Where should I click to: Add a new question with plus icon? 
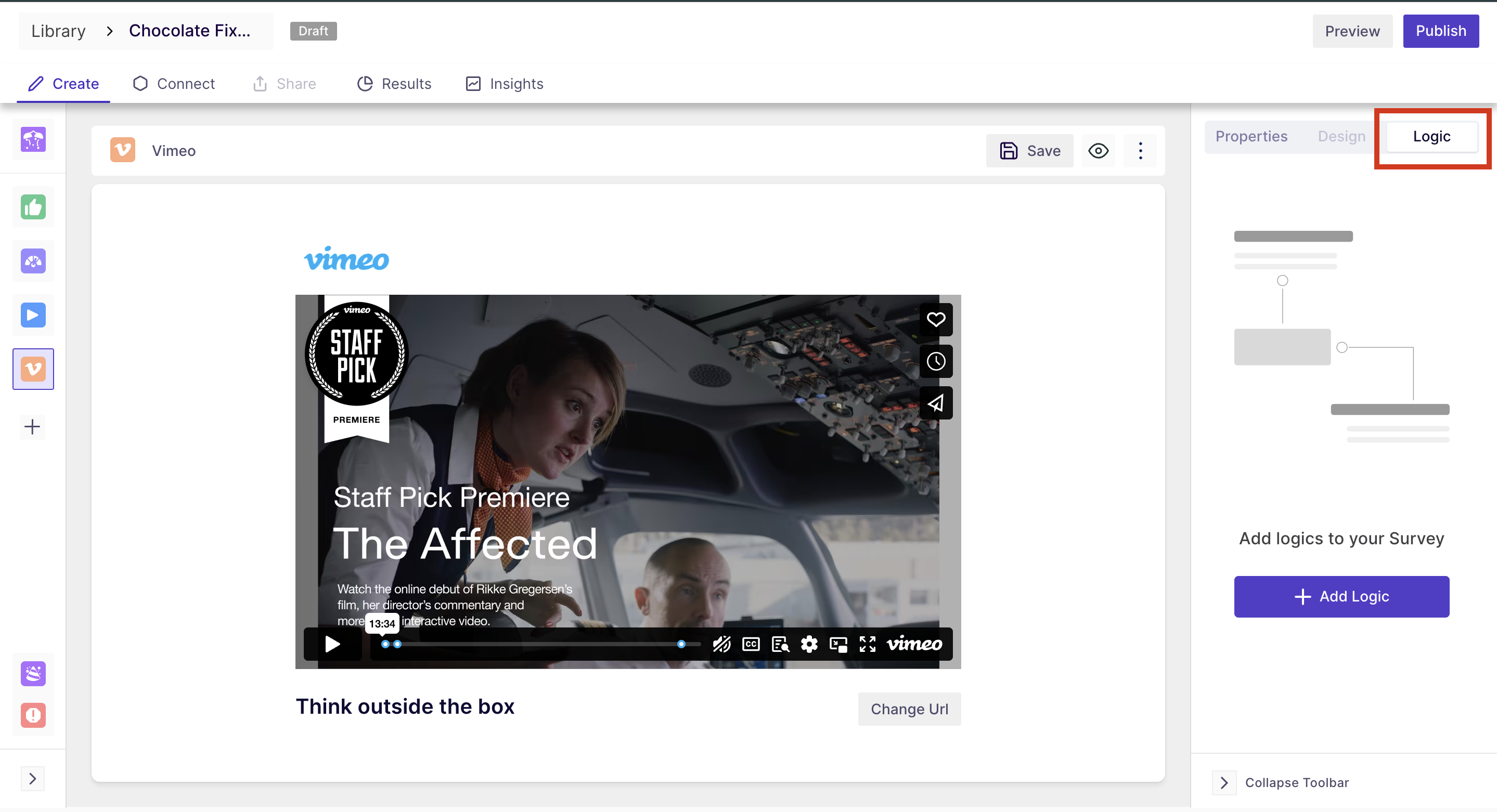[33, 427]
